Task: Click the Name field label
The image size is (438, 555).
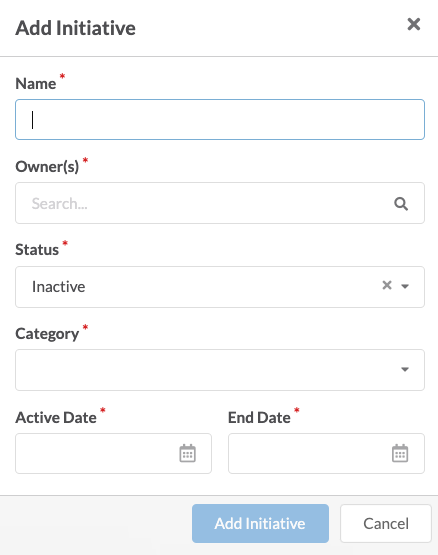Action: pyautogui.click(x=35, y=84)
